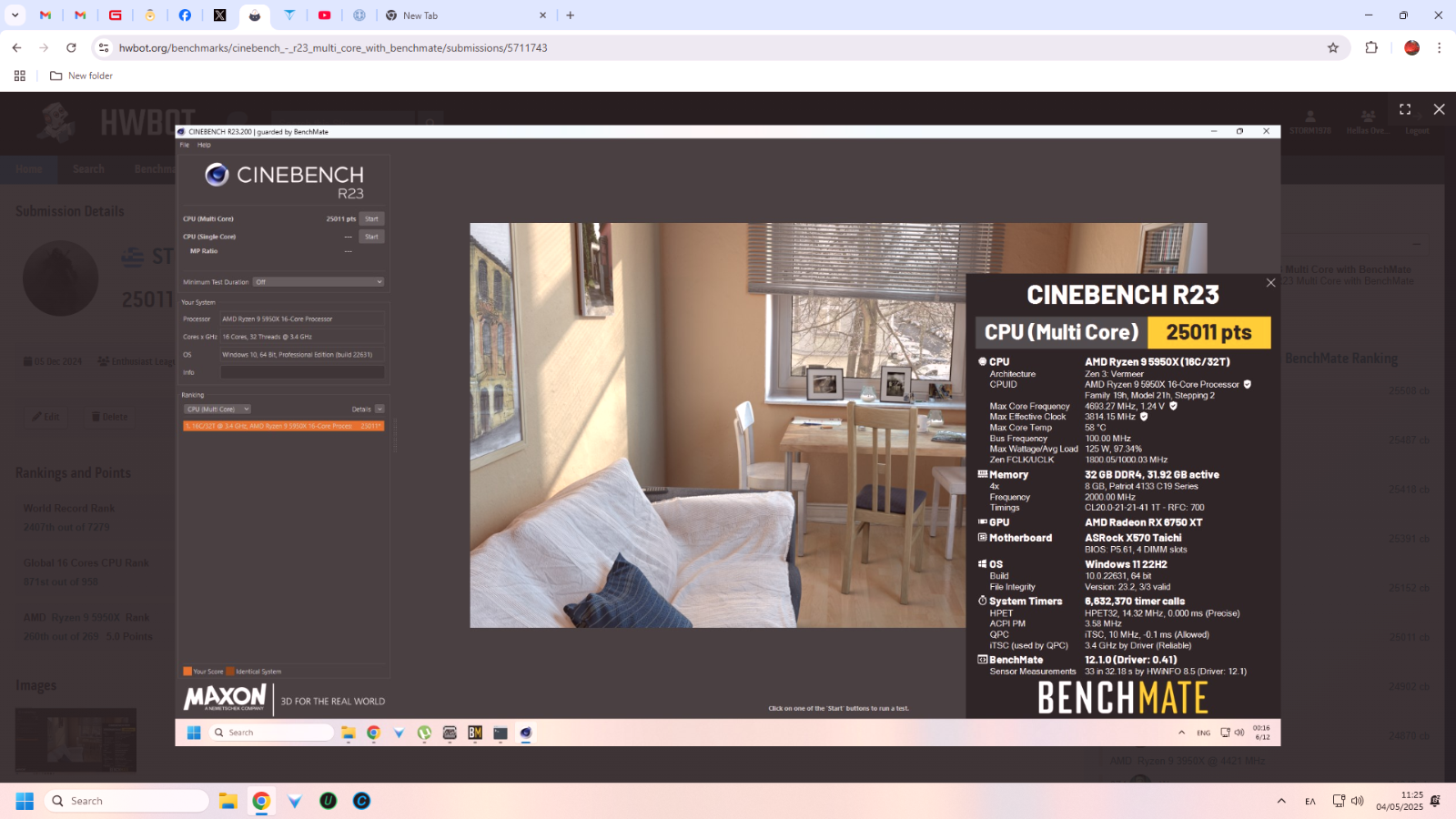Open the Windows Start menu
This screenshot has height=819, width=1456.
(x=25, y=801)
